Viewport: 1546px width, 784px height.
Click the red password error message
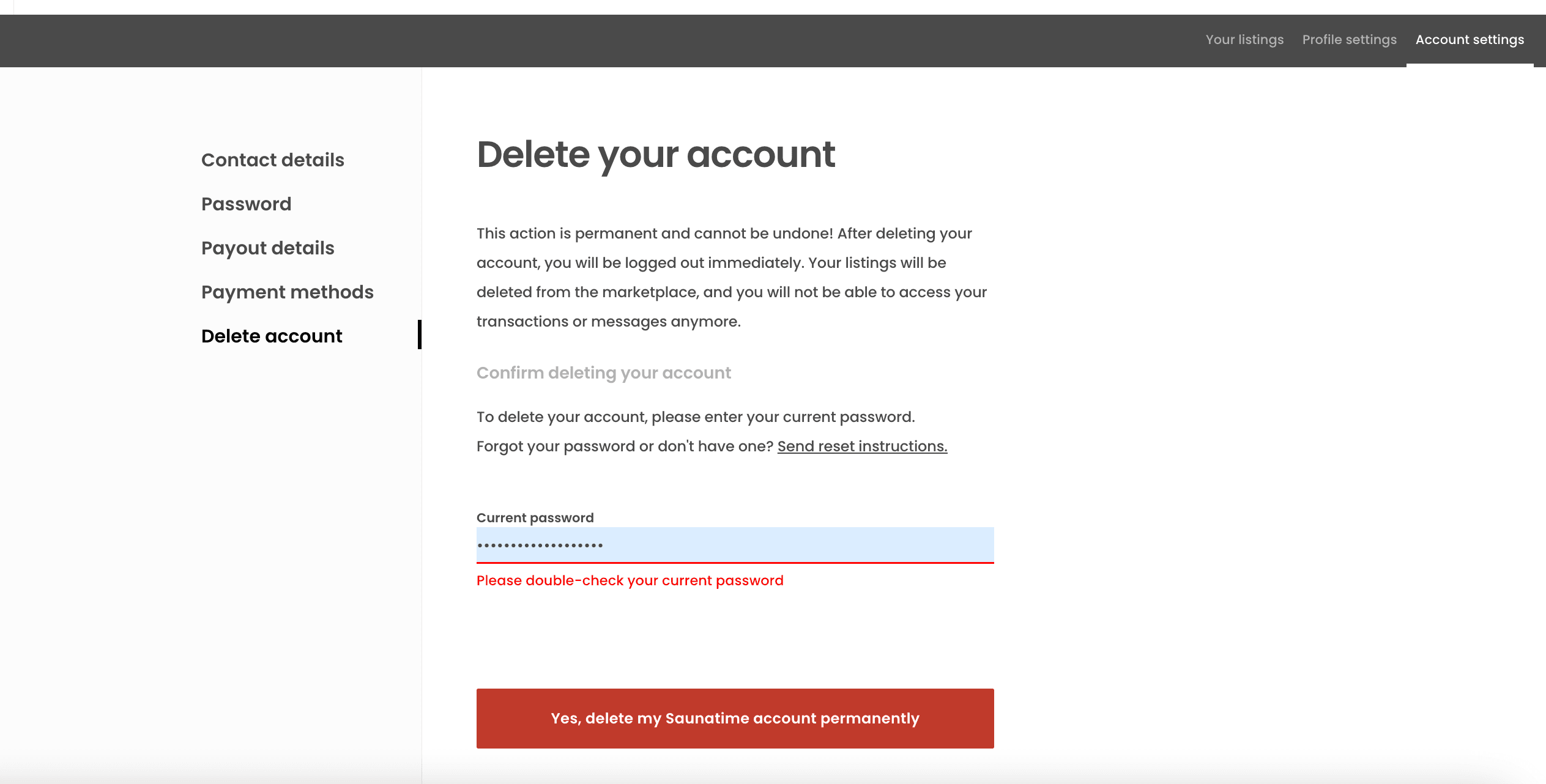[x=630, y=580]
